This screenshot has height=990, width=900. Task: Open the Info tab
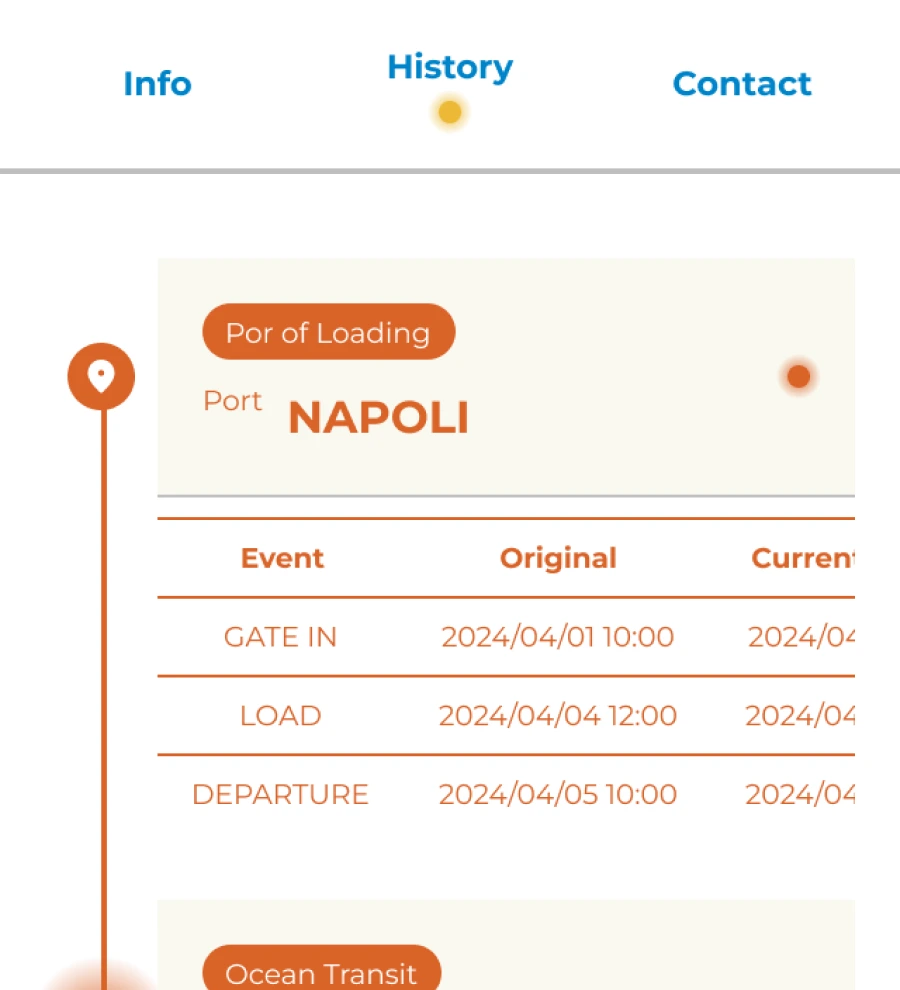(x=157, y=84)
